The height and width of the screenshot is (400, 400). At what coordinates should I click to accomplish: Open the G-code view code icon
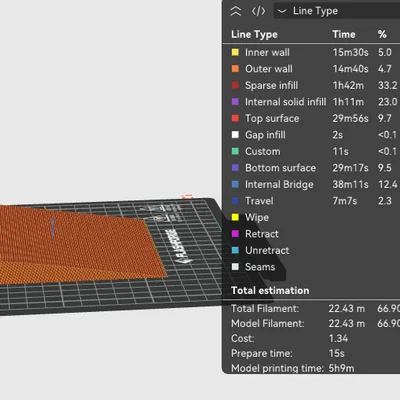click(x=258, y=11)
